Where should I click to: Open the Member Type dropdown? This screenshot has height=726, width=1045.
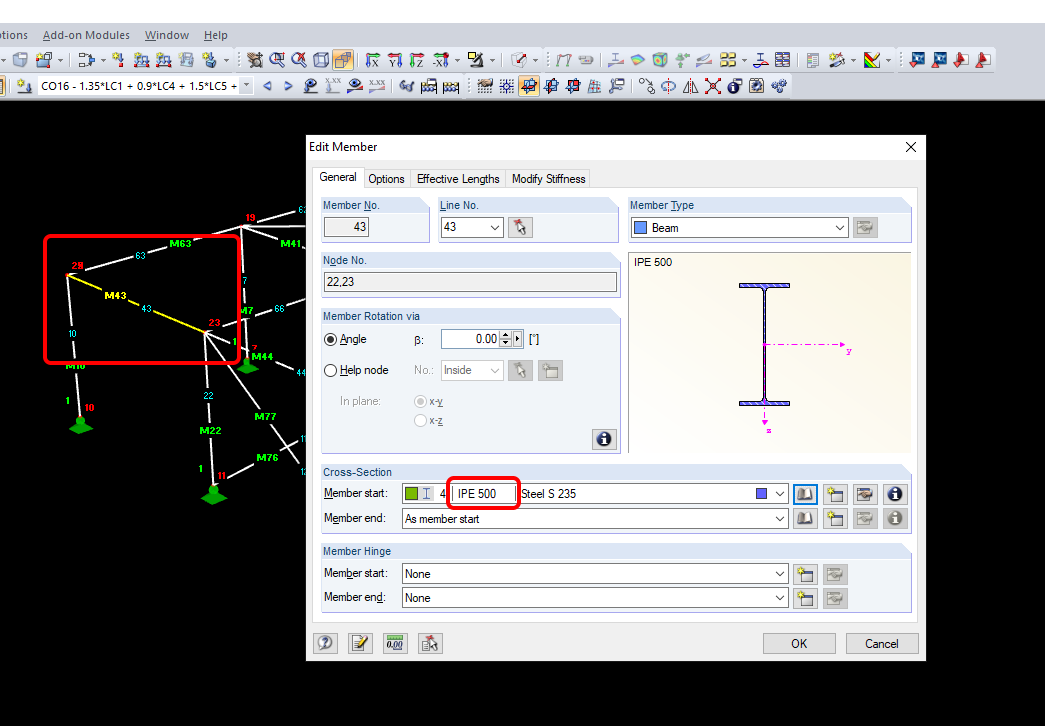839,228
